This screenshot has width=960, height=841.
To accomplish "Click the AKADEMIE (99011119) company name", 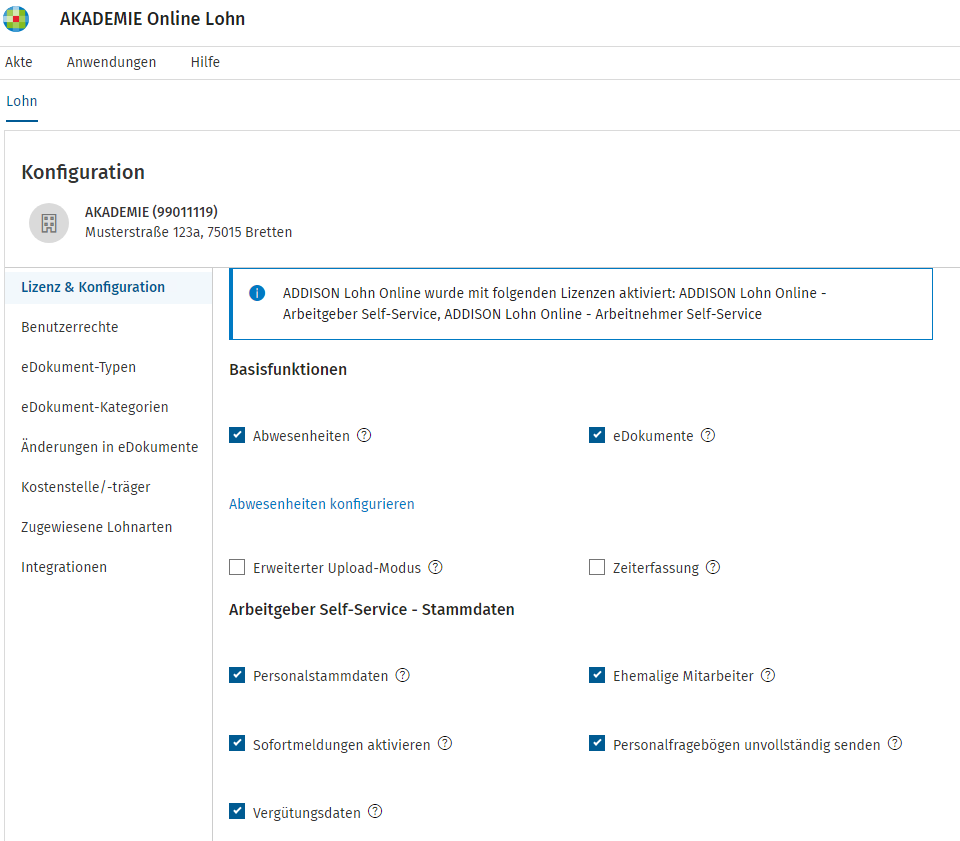I will [x=151, y=212].
